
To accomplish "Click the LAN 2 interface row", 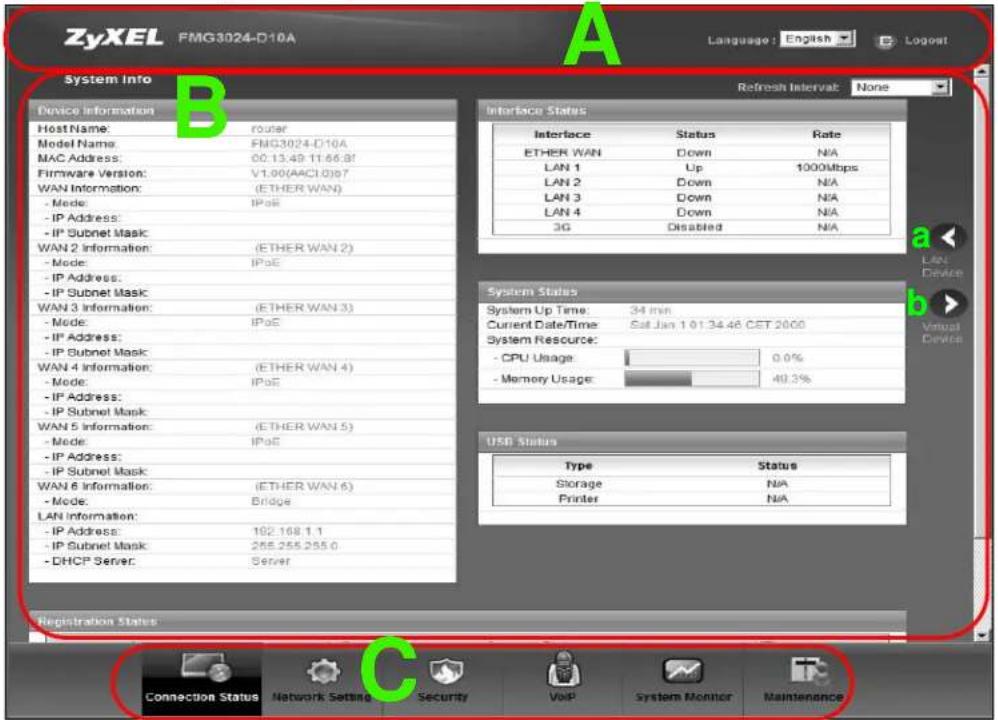I will pyautogui.click(x=691, y=183).
